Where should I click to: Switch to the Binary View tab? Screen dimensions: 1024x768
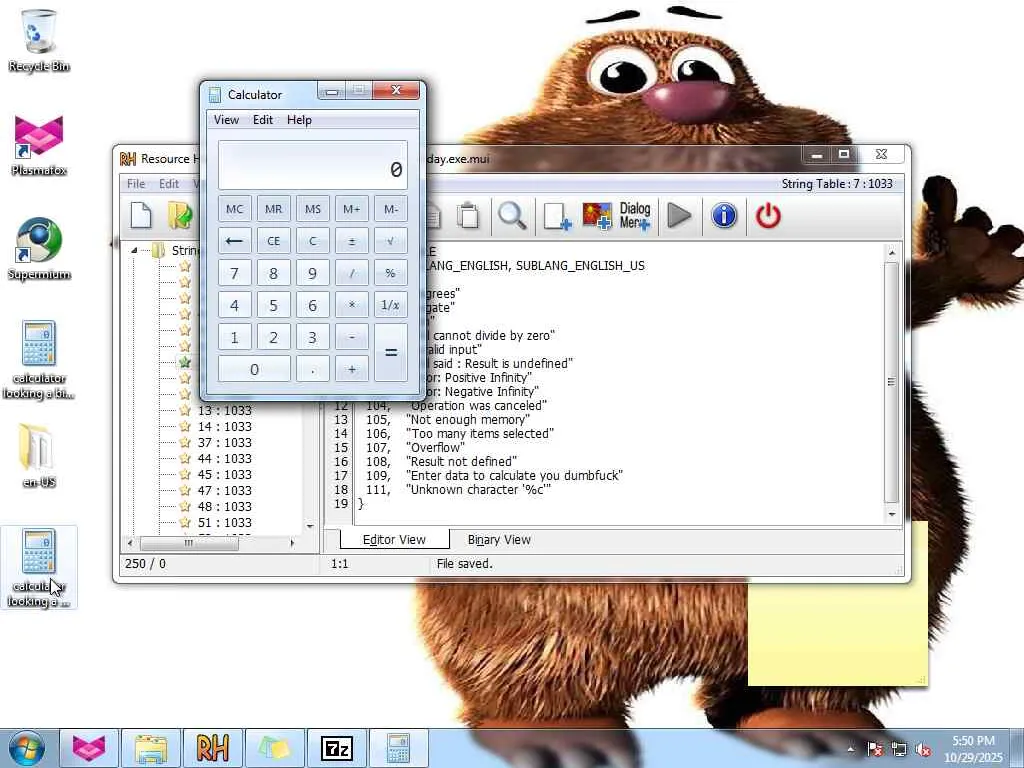pyautogui.click(x=499, y=539)
